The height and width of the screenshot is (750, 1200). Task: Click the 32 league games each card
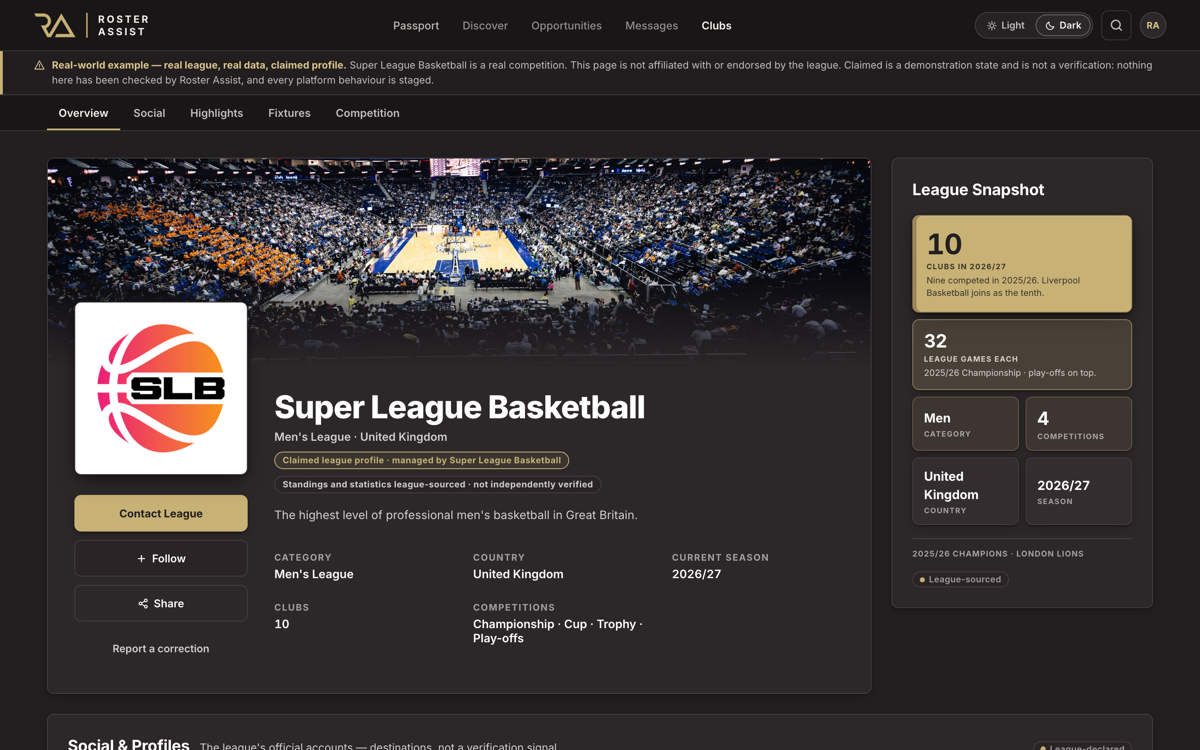(x=1022, y=354)
